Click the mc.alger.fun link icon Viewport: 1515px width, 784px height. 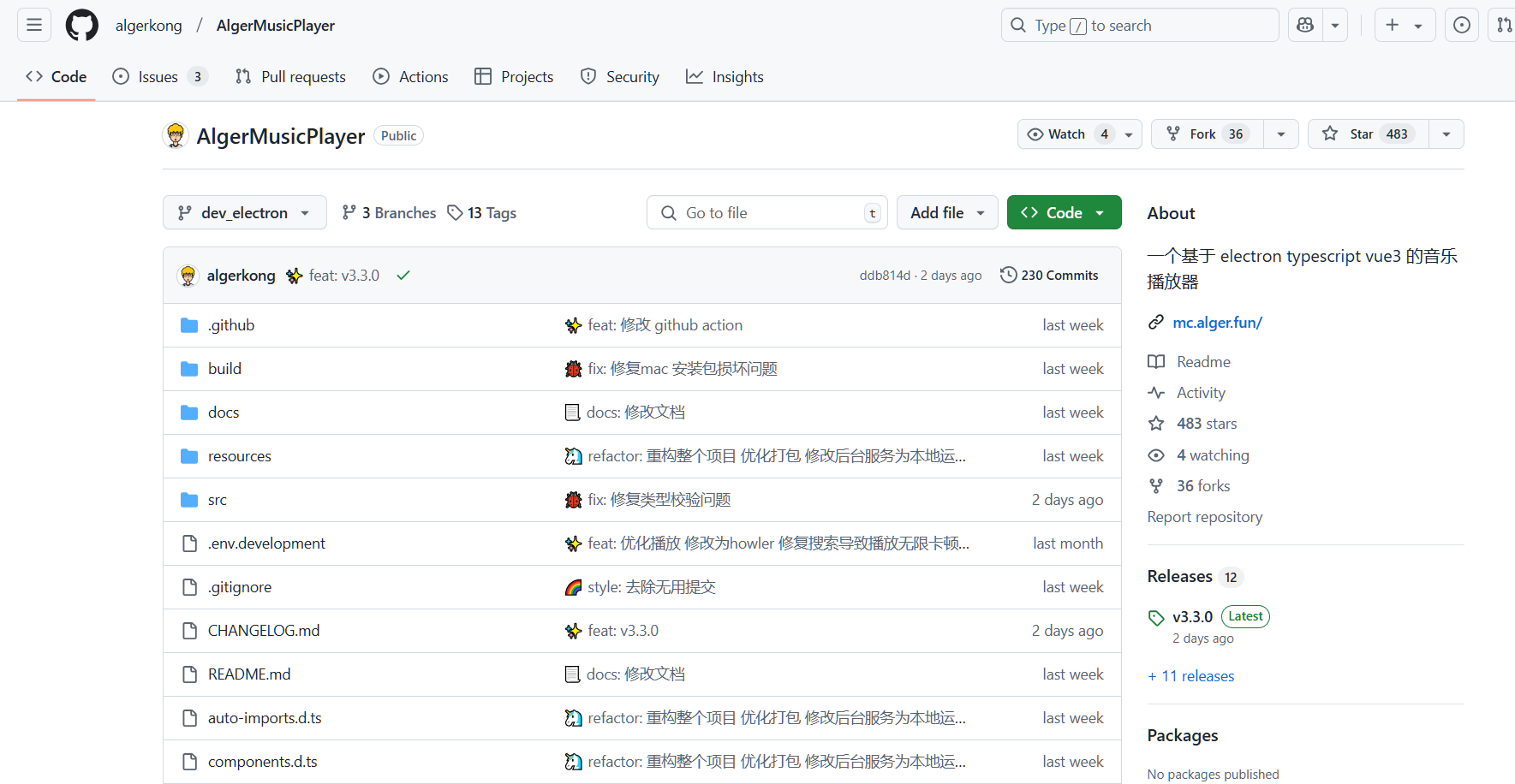(x=1156, y=323)
